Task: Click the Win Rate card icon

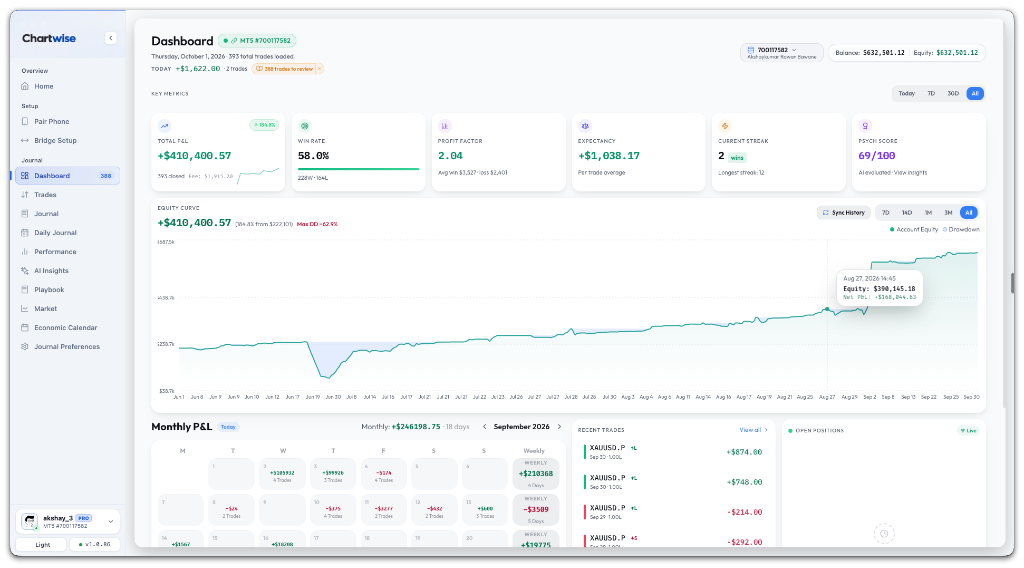Action: coord(304,126)
